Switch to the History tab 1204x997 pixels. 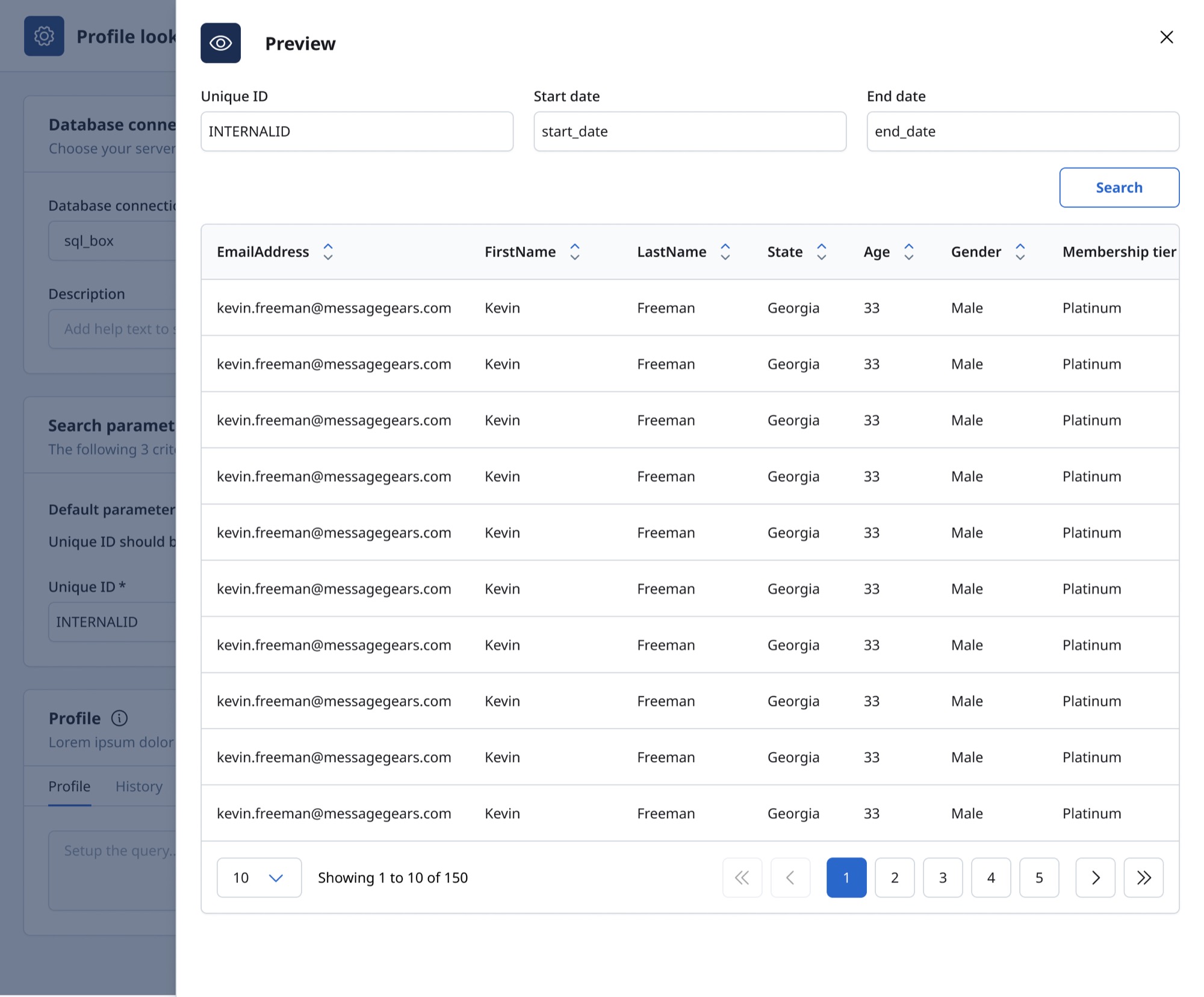[139, 786]
